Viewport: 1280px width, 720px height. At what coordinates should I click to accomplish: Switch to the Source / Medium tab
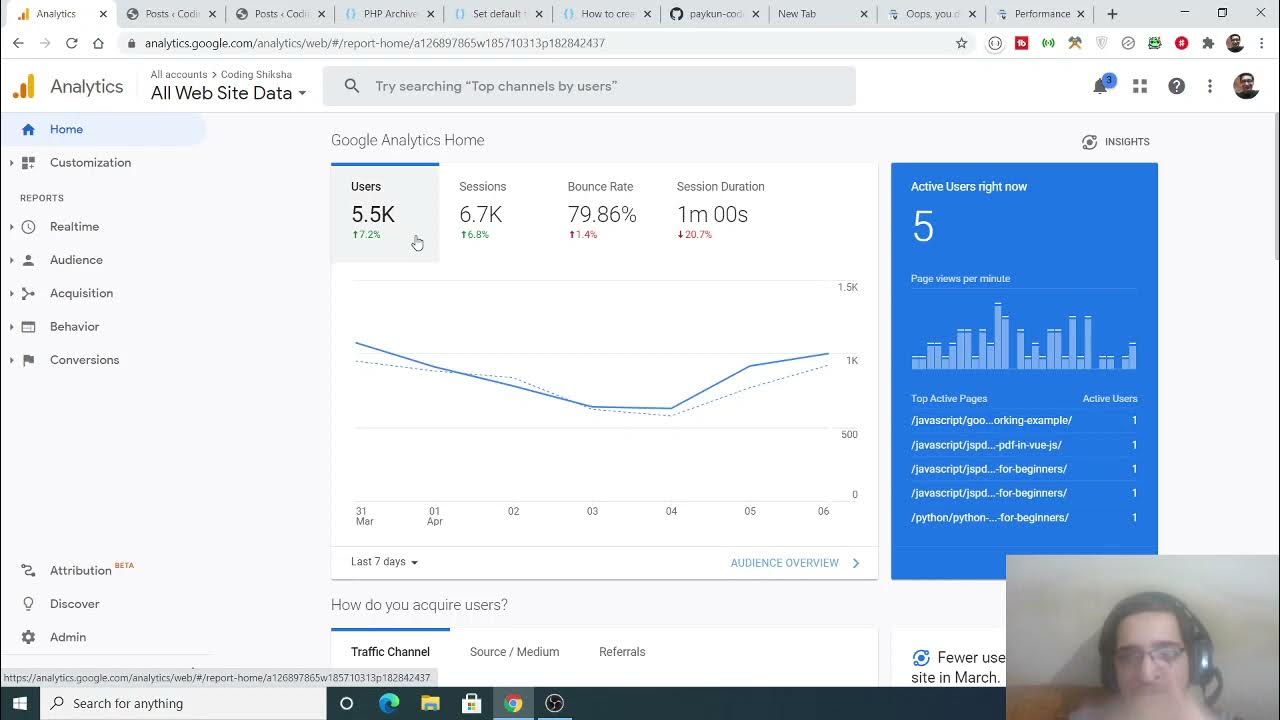point(514,652)
